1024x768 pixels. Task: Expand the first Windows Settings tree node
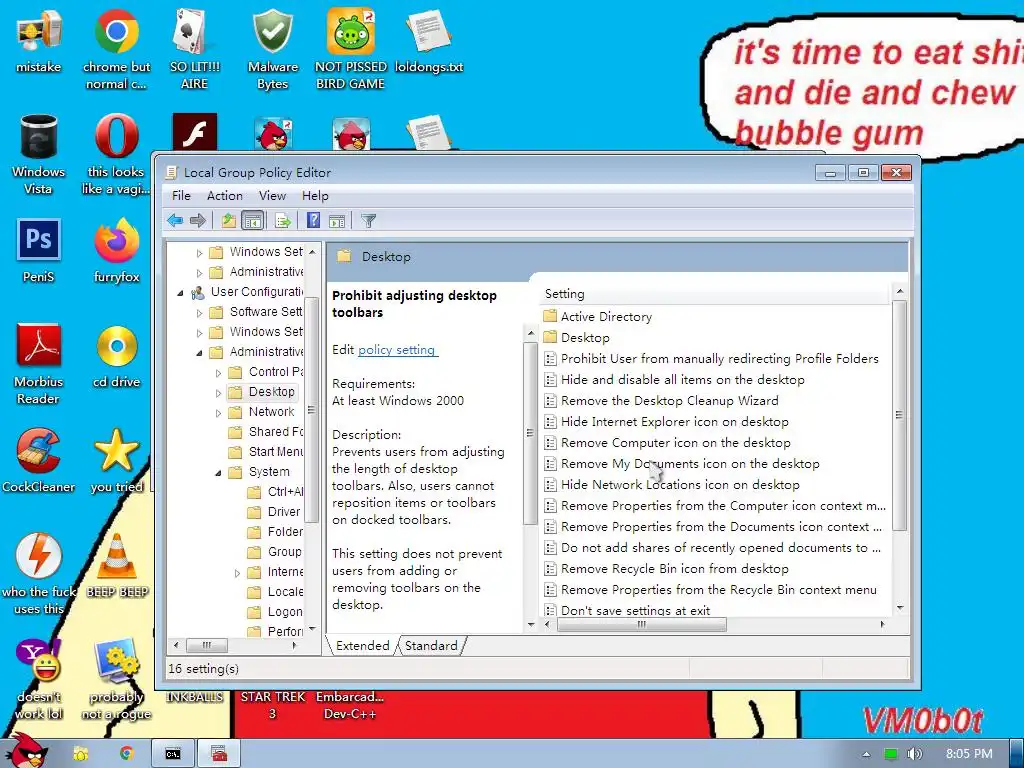click(x=200, y=253)
